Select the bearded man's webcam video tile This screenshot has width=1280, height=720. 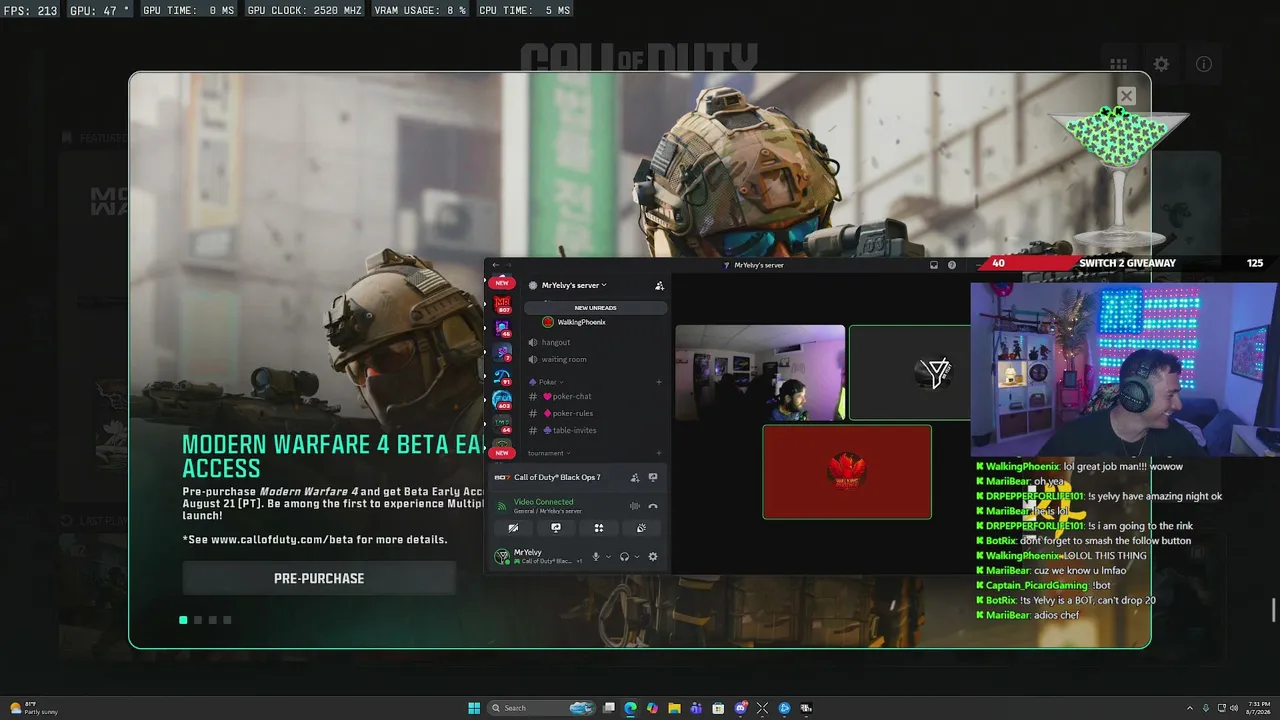(x=760, y=373)
